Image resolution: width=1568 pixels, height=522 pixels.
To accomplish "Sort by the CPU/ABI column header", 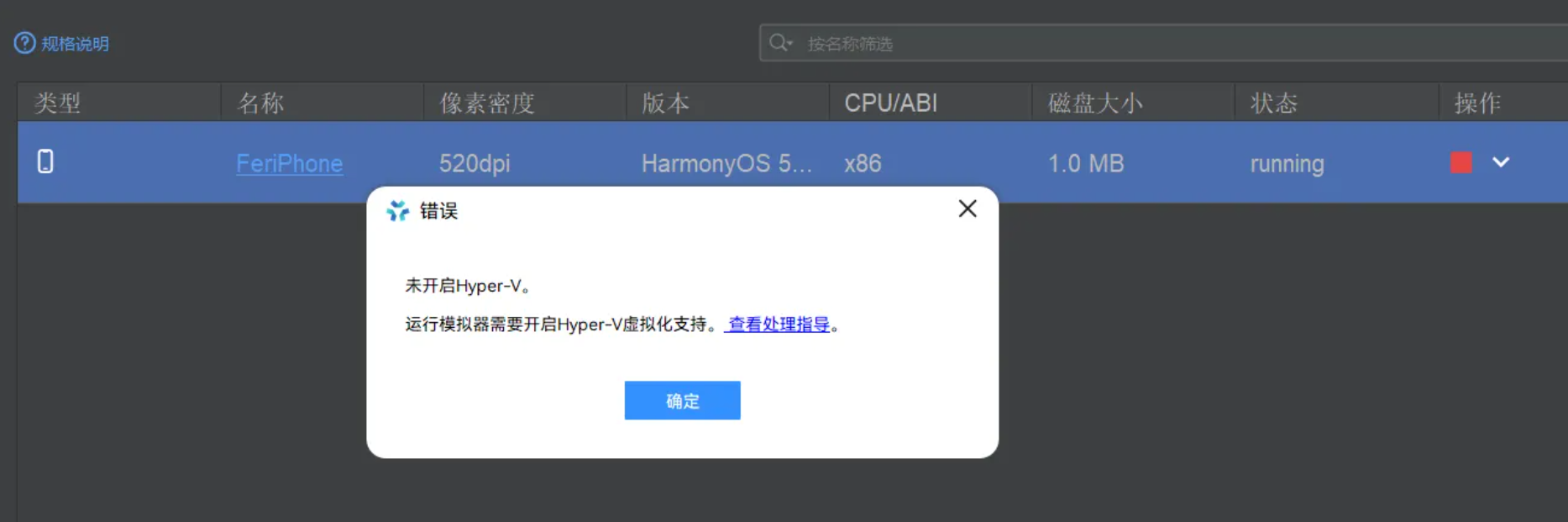I will (x=890, y=103).
